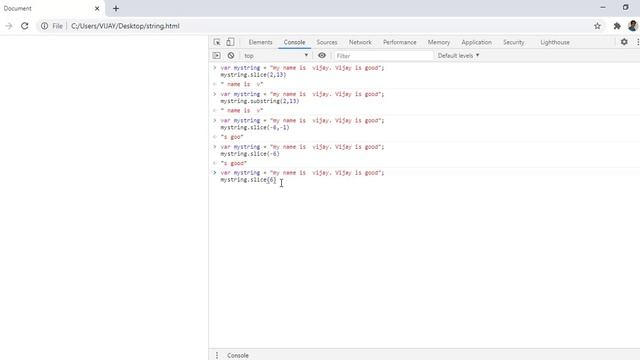
Task: Toggle the device toolbar icon
Action: tap(230, 42)
